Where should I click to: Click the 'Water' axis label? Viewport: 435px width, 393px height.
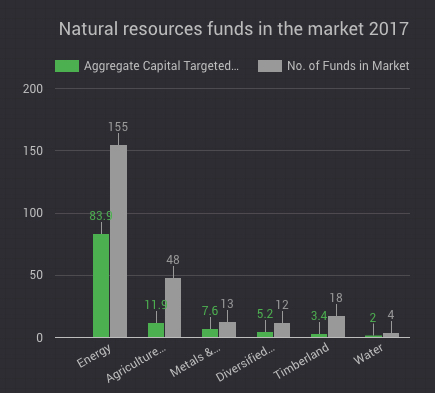coord(368,354)
